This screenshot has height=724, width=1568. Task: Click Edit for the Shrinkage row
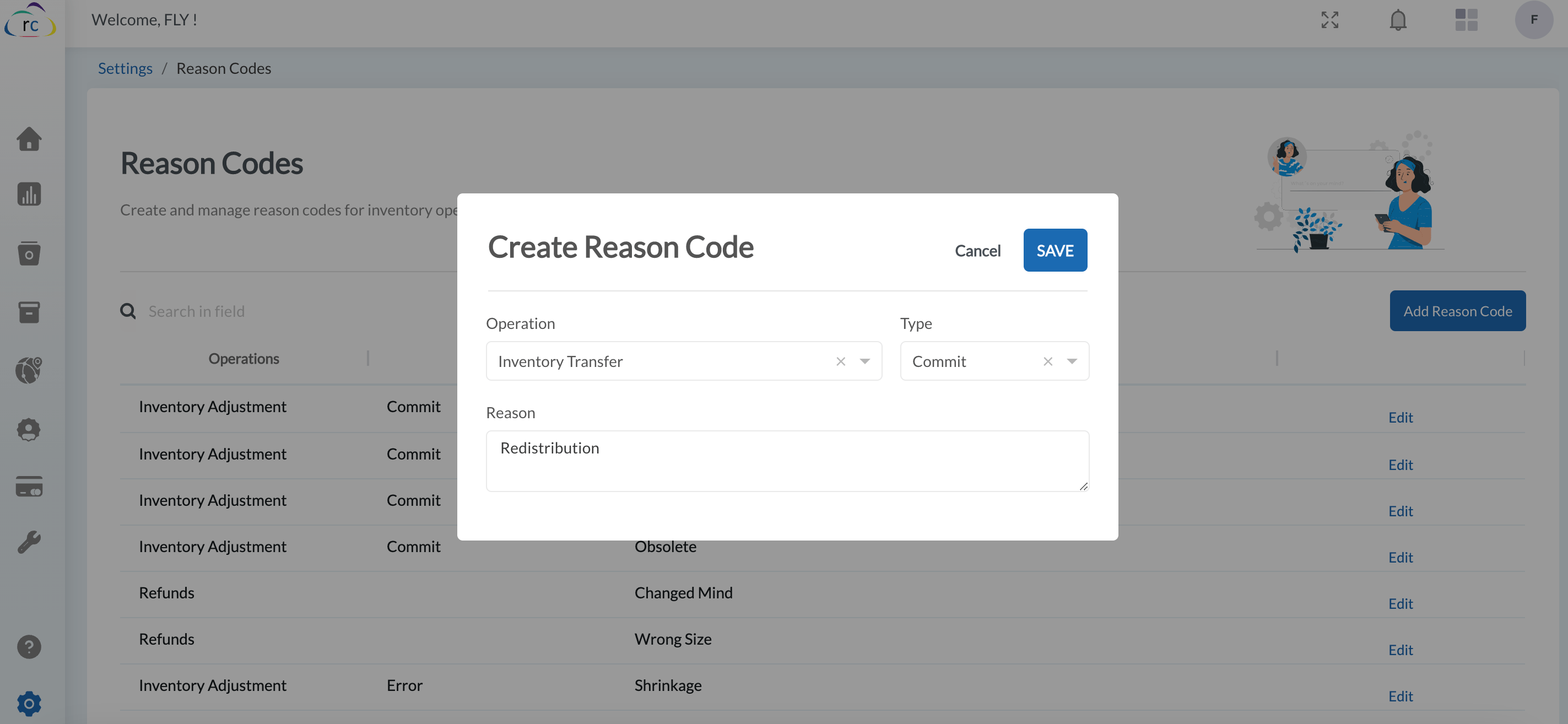(x=1400, y=696)
